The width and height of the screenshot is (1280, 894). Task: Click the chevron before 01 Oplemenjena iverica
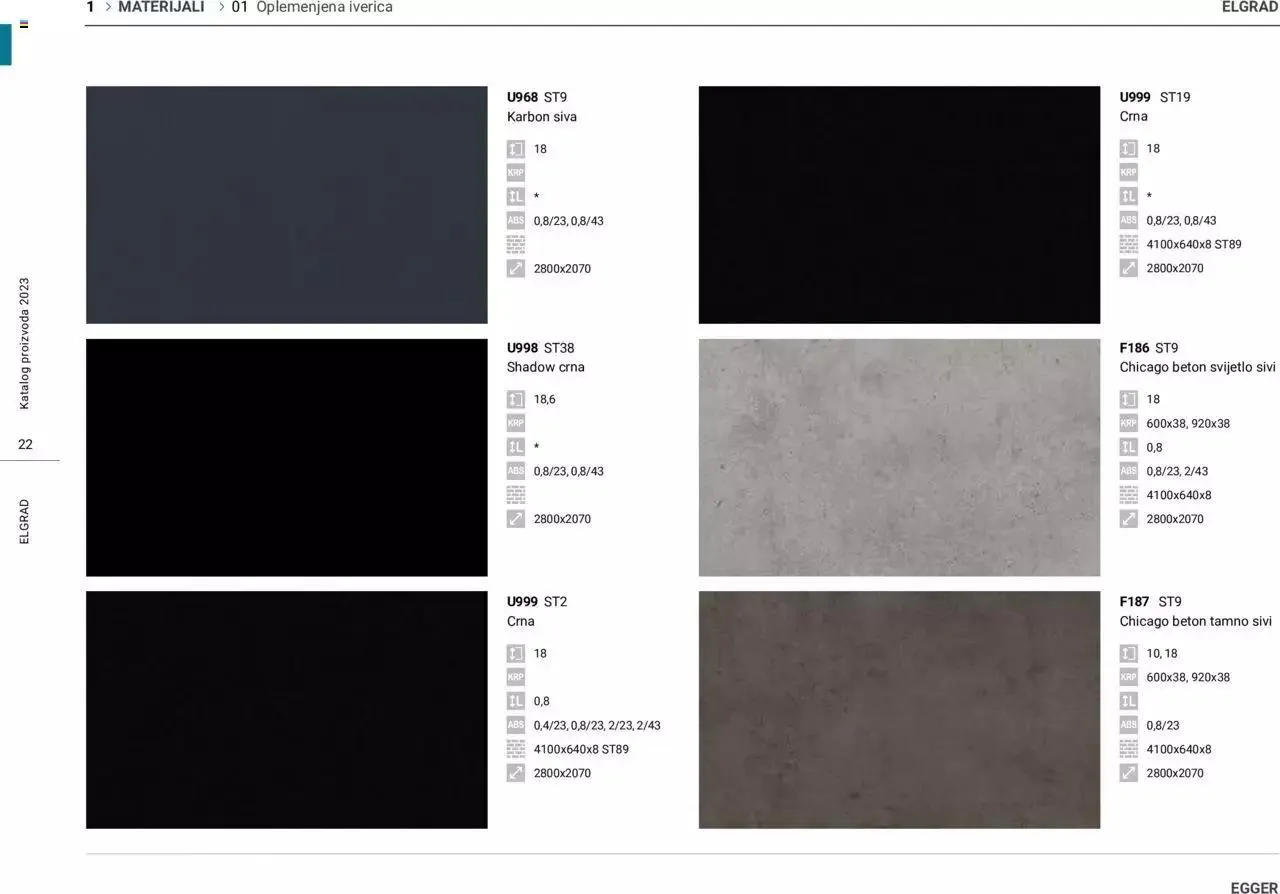click(x=221, y=7)
